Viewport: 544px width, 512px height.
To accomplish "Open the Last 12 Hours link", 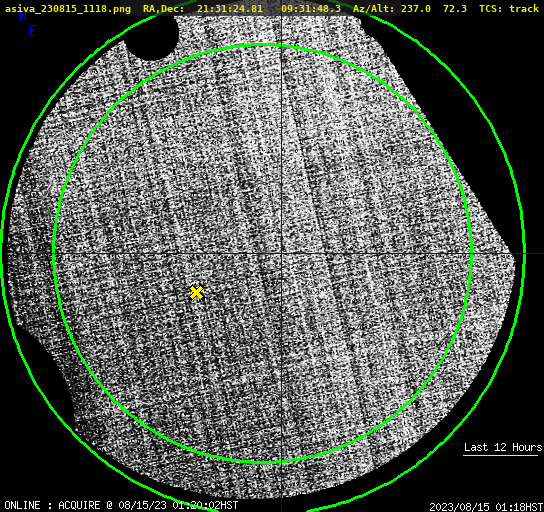I will 503,447.
